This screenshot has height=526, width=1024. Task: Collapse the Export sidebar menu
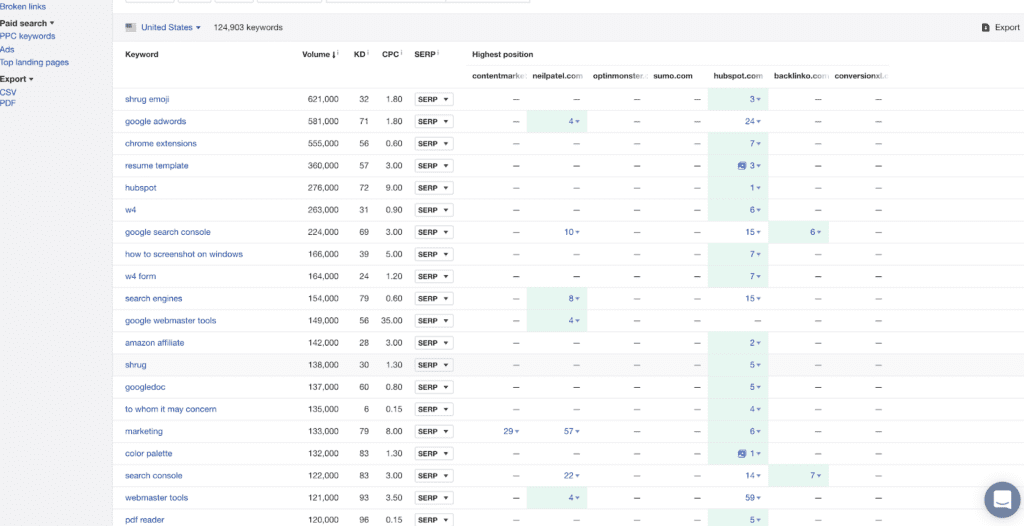16,79
